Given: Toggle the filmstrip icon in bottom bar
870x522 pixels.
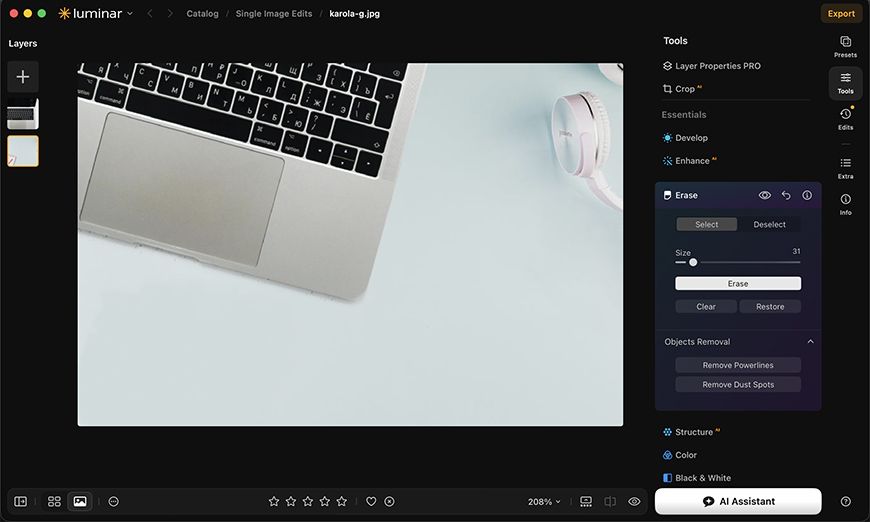Looking at the screenshot, I should tap(586, 501).
